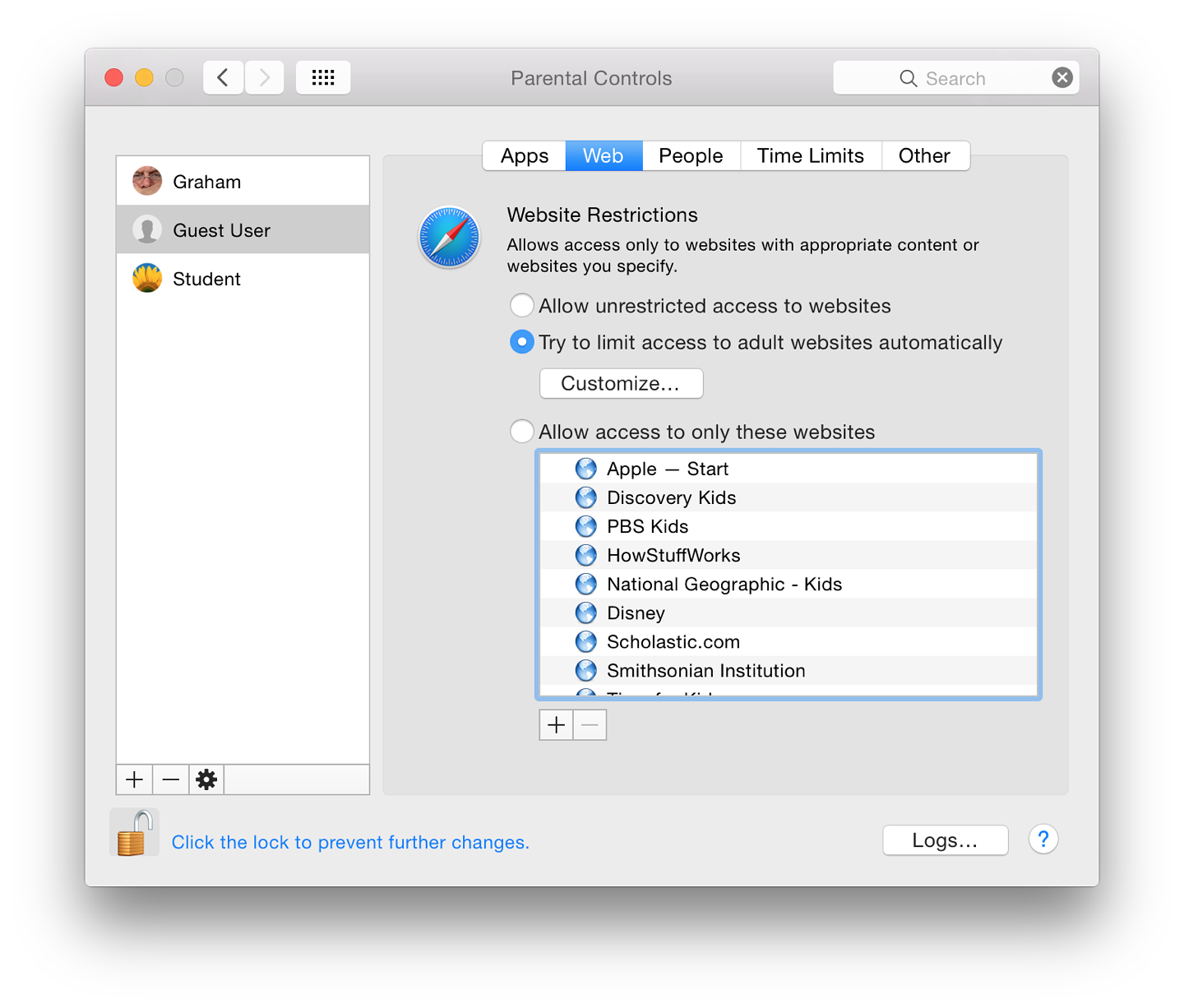Select the Smithsonian Institution entry

pyautogui.click(x=789, y=670)
